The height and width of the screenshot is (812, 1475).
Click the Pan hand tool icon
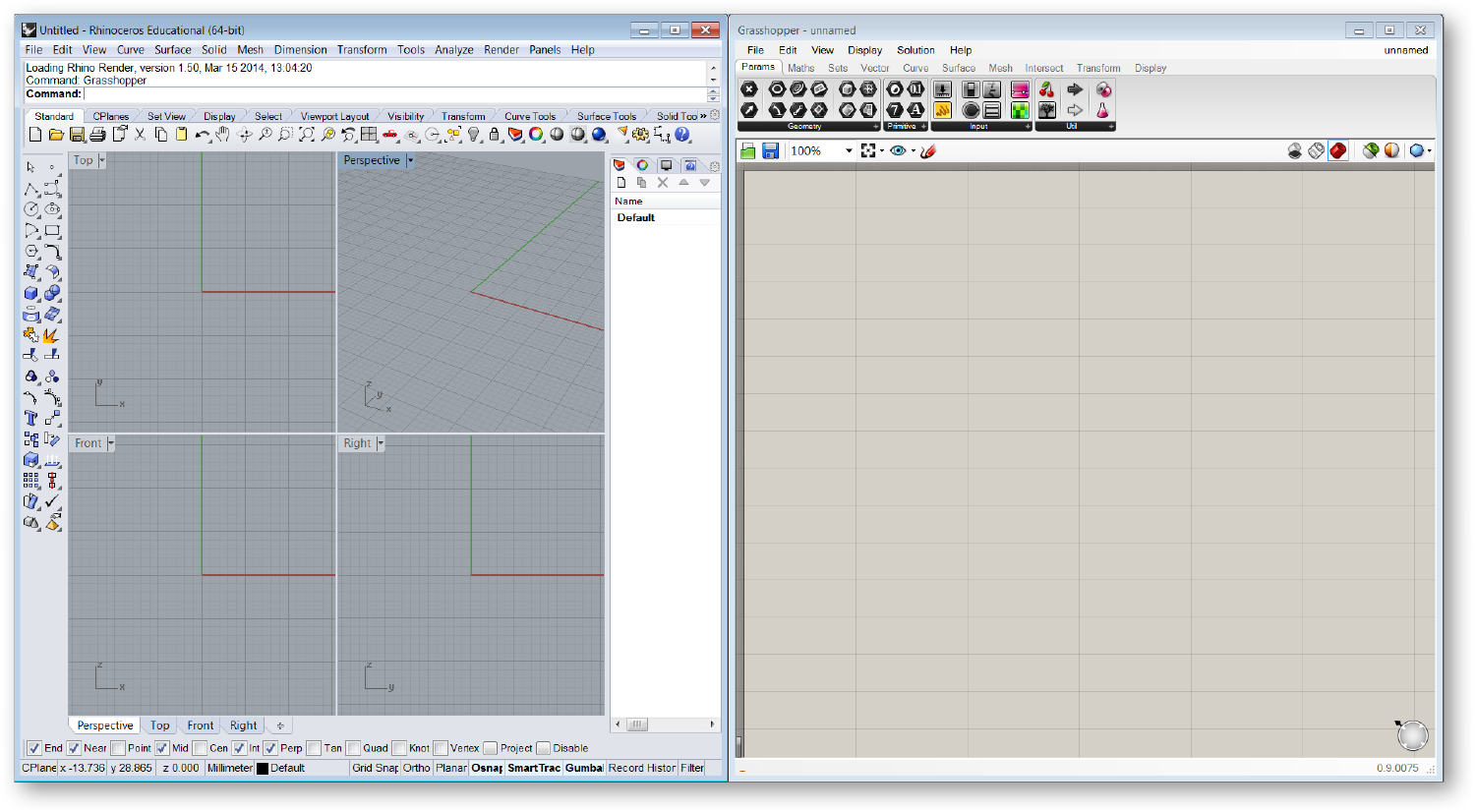[223, 135]
